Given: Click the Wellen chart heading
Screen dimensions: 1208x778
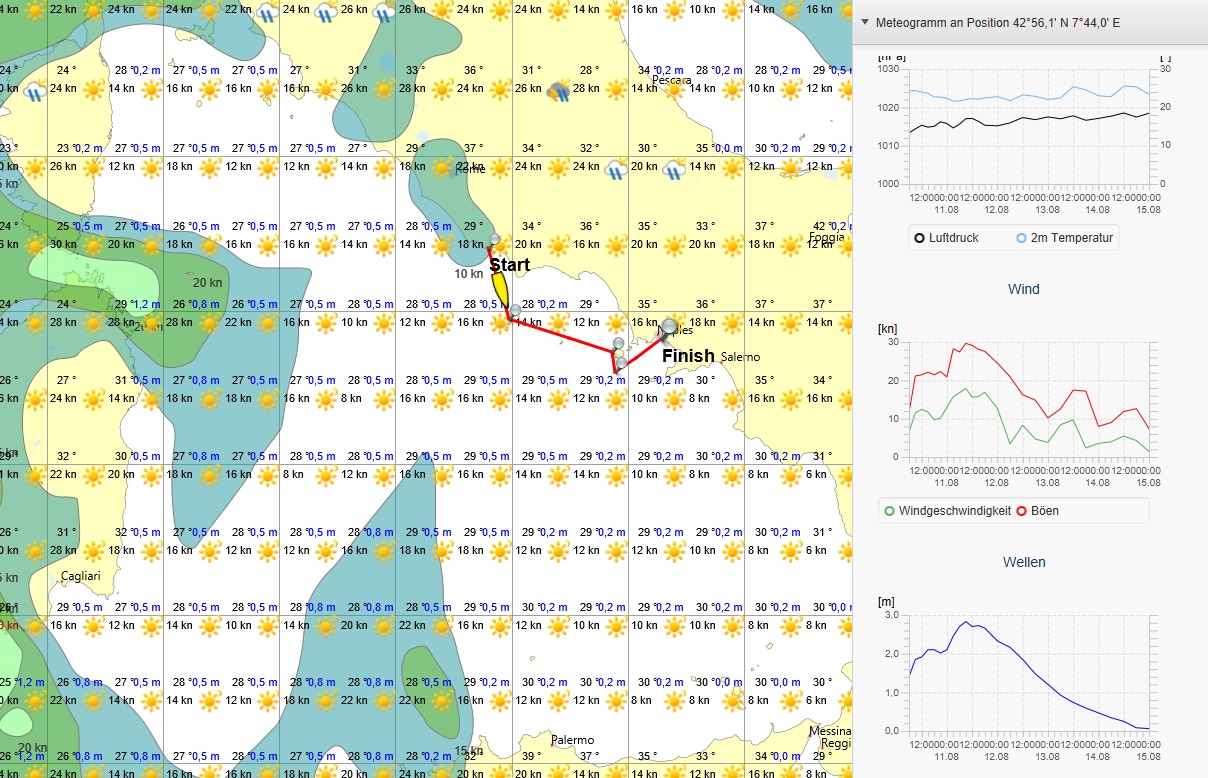Looking at the screenshot, I should click(x=1023, y=562).
